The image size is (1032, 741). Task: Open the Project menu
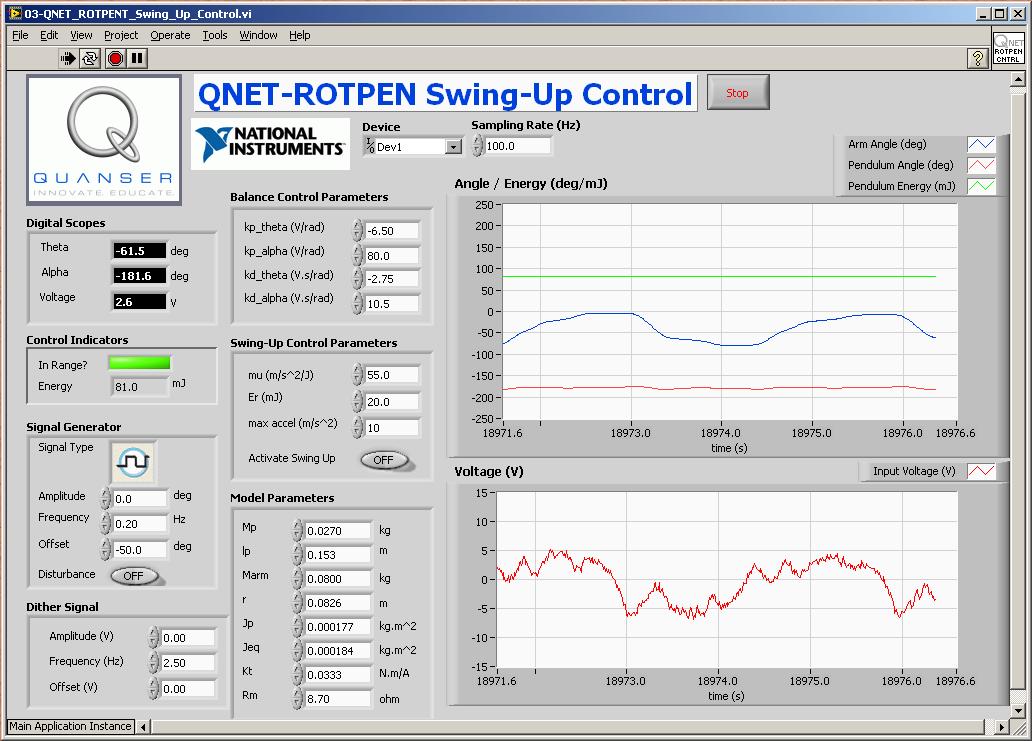click(121, 36)
